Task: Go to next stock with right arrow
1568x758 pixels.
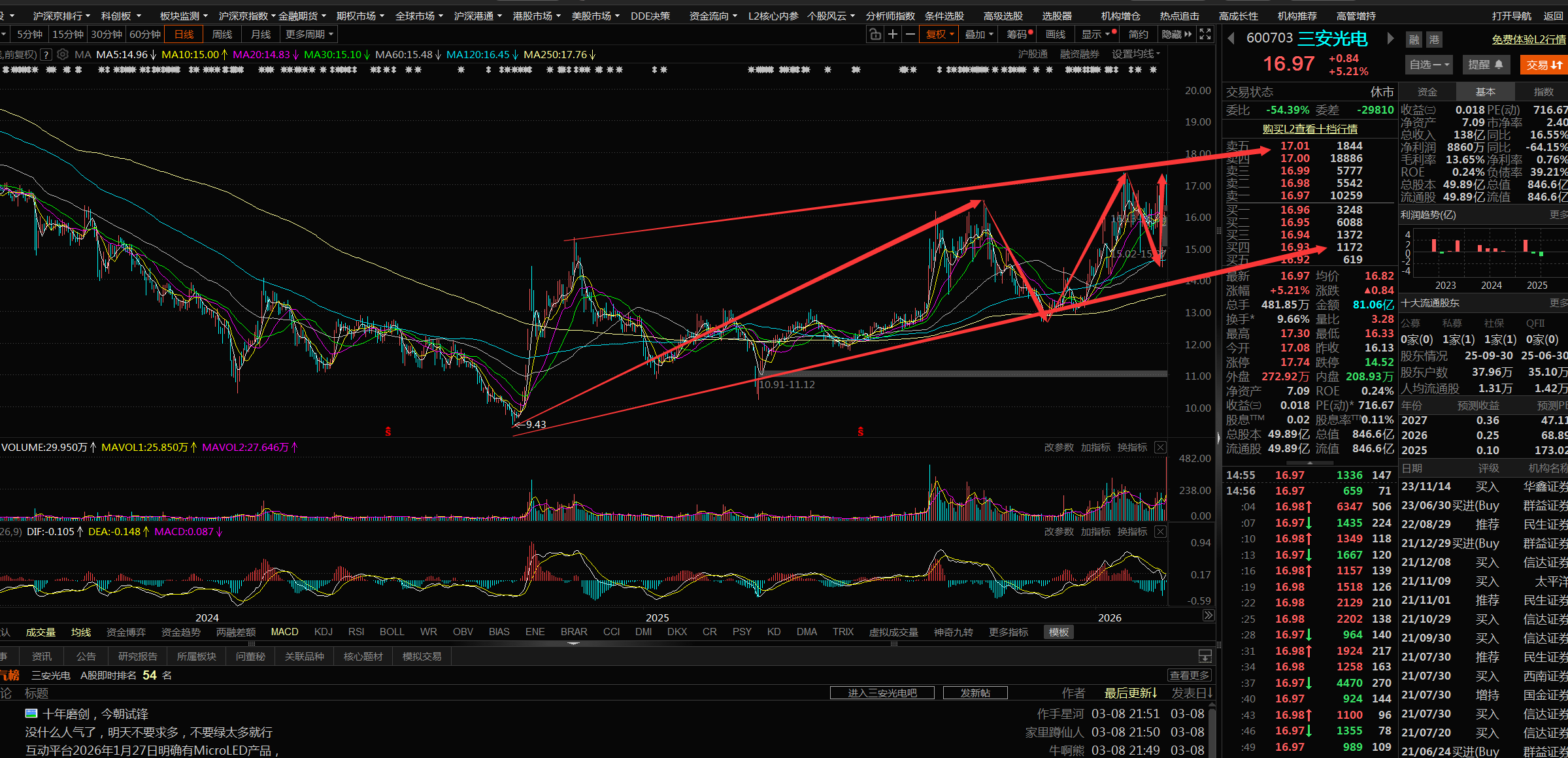Action: tap(1390, 39)
